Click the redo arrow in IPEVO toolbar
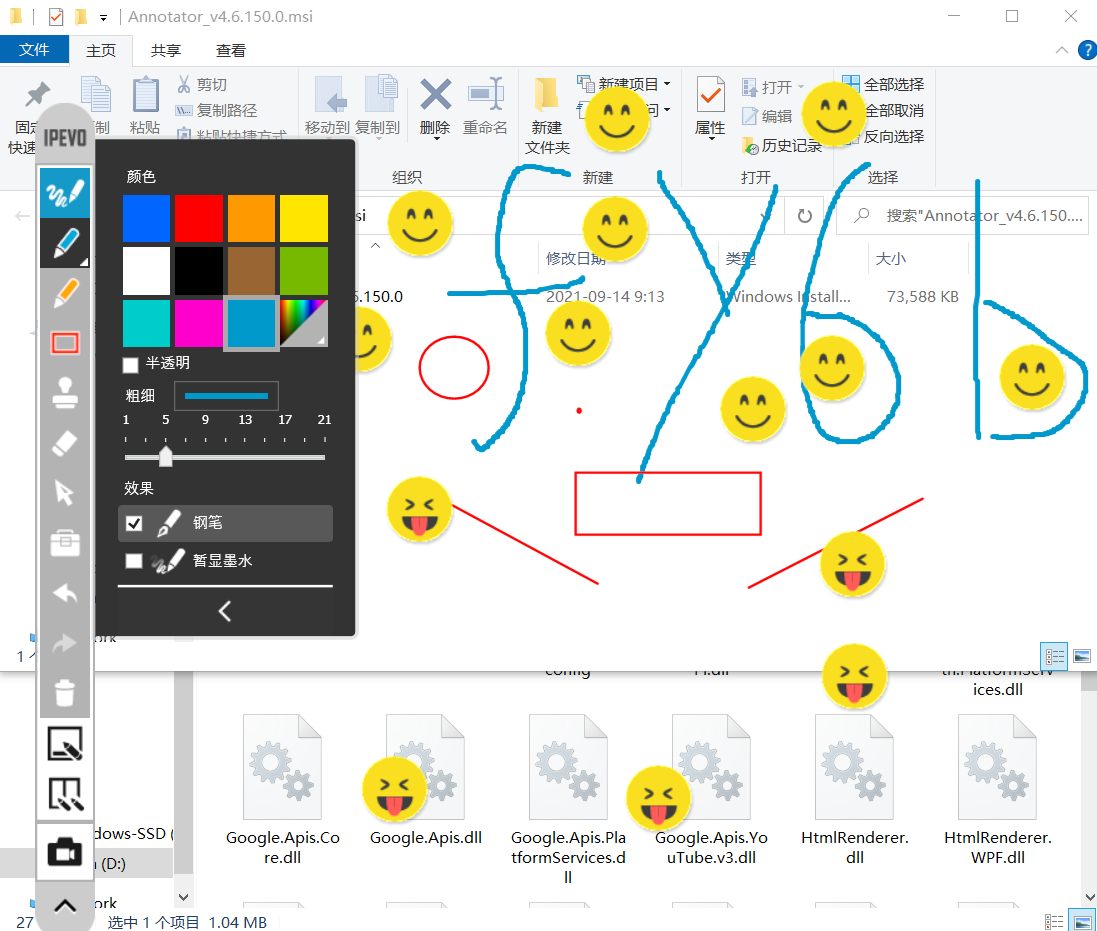Screen dimensions: 1097x931 click(65, 643)
